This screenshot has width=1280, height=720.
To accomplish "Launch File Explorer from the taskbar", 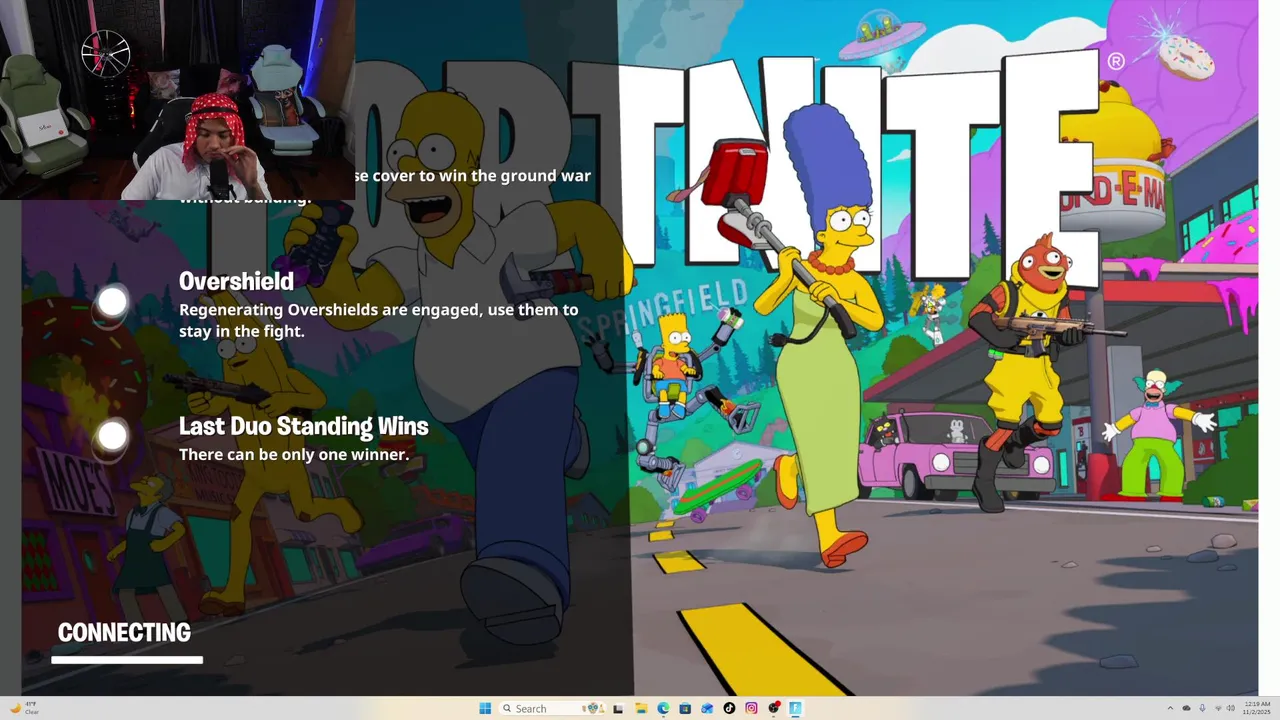I will coord(641,708).
